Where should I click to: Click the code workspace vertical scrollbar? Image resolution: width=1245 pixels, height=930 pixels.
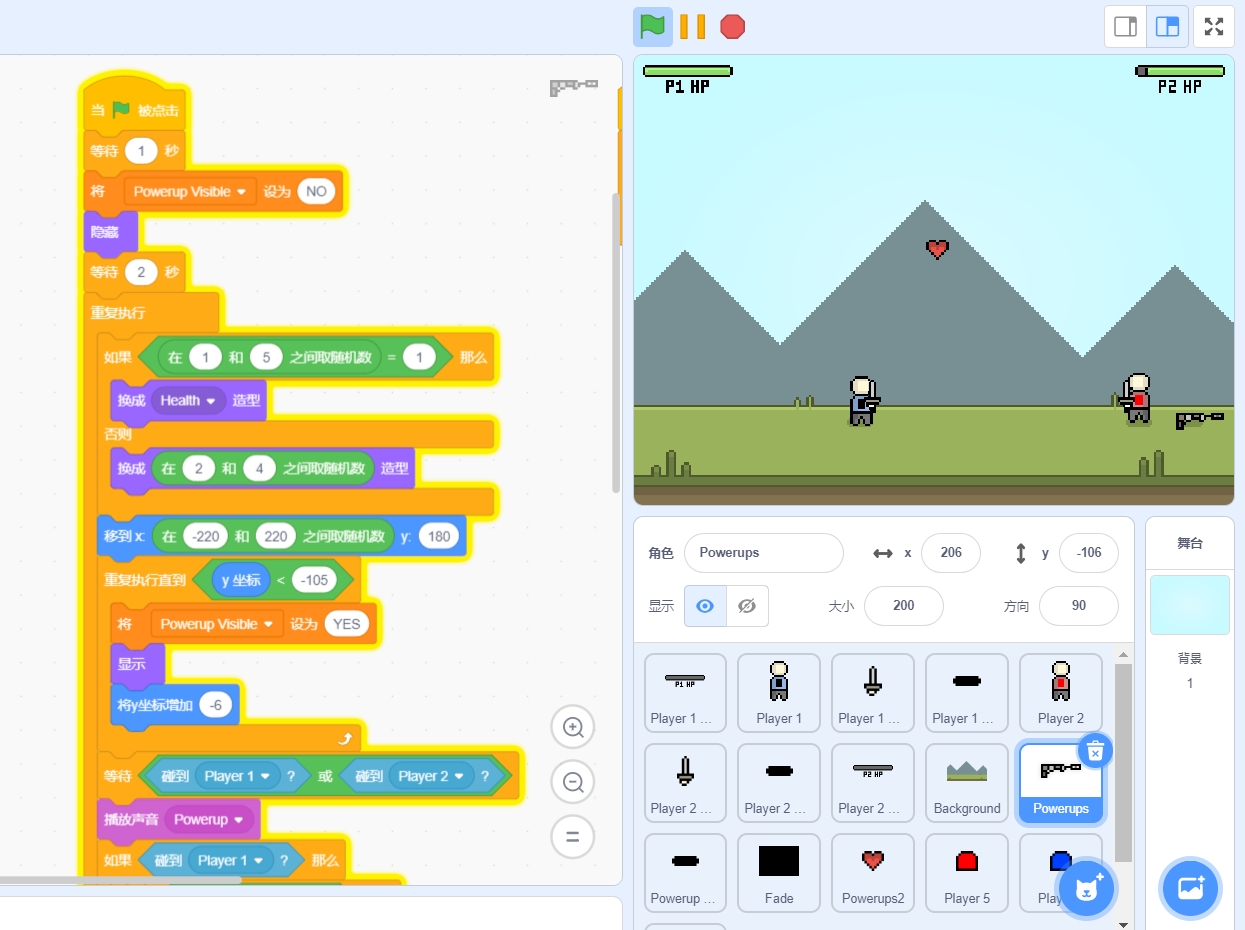point(616,343)
